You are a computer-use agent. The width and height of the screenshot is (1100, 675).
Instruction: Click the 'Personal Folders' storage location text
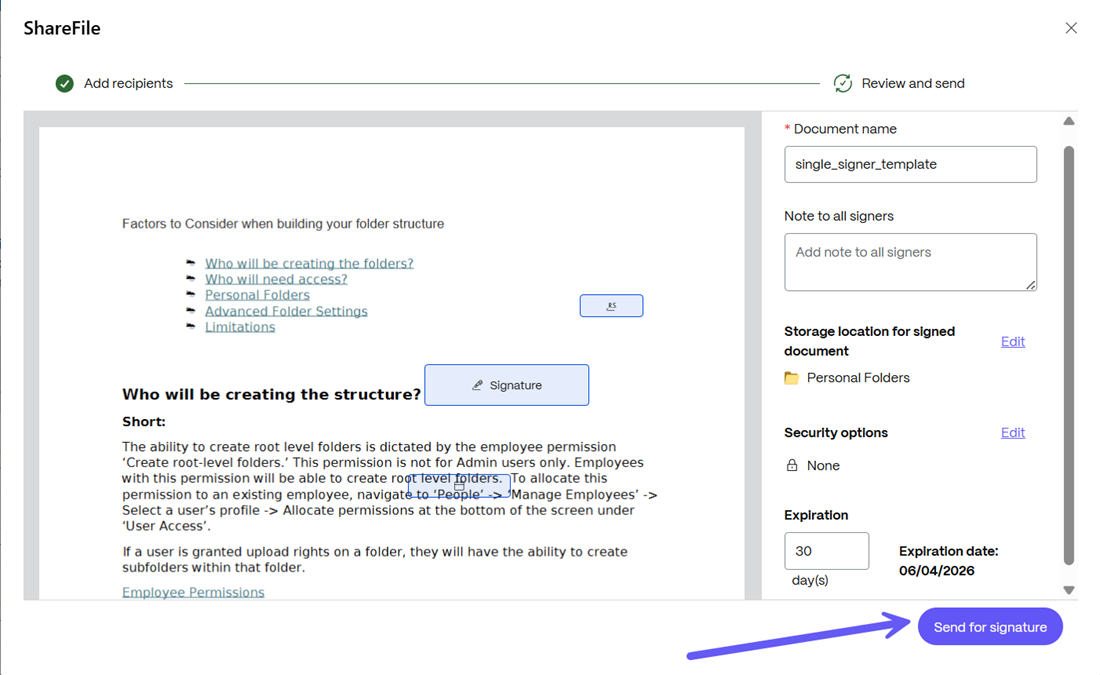point(858,377)
